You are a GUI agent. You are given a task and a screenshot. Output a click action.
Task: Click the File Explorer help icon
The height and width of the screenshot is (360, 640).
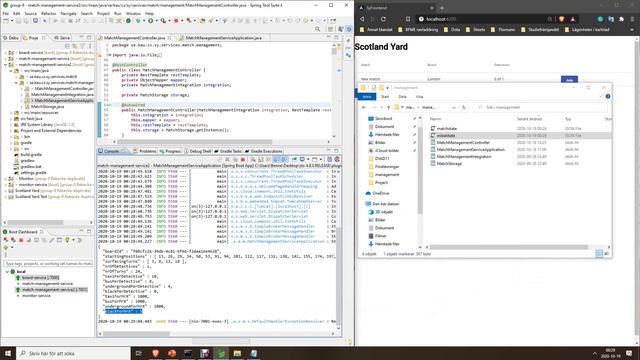click(x=608, y=96)
